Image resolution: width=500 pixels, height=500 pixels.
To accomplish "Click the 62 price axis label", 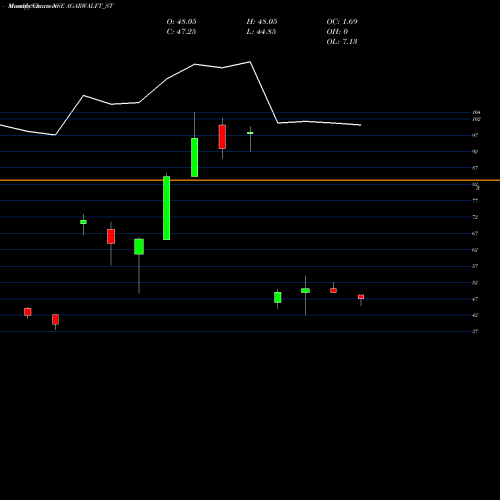I will point(475,250).
